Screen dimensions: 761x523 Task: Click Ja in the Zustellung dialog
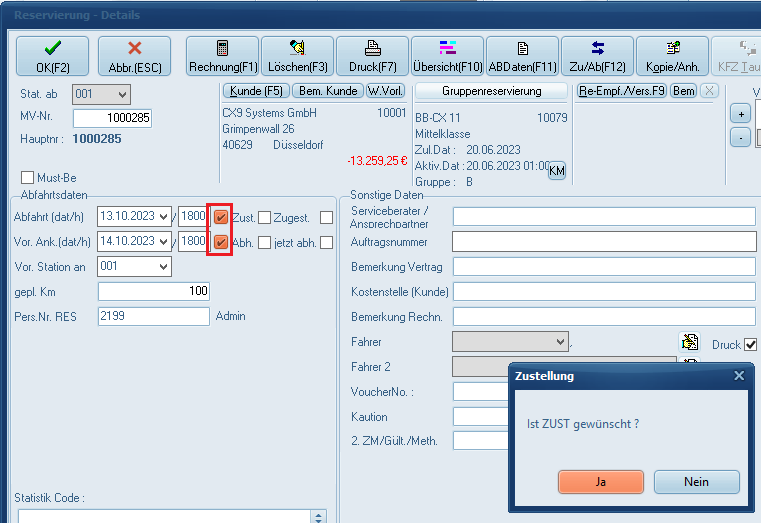tap(601, 481)
